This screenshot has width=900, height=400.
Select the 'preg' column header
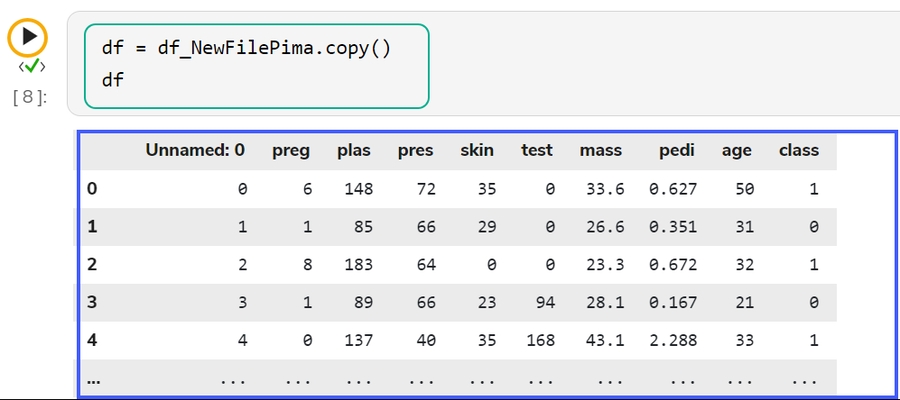tap(291, 151)
